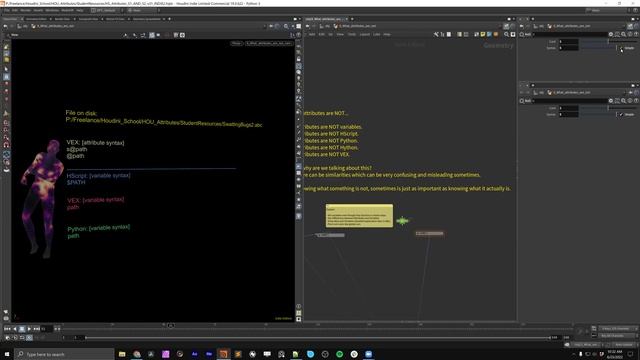The width and height of the screenshot is (640, 360).
Task: Click the magnifier search icon in network toolbar
Action: [x=507, y=35]
